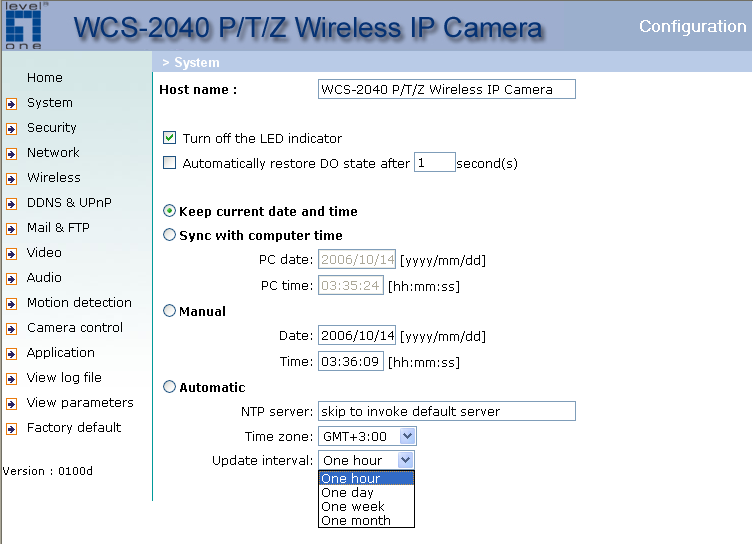Open the View log file link

coord(64,378)
